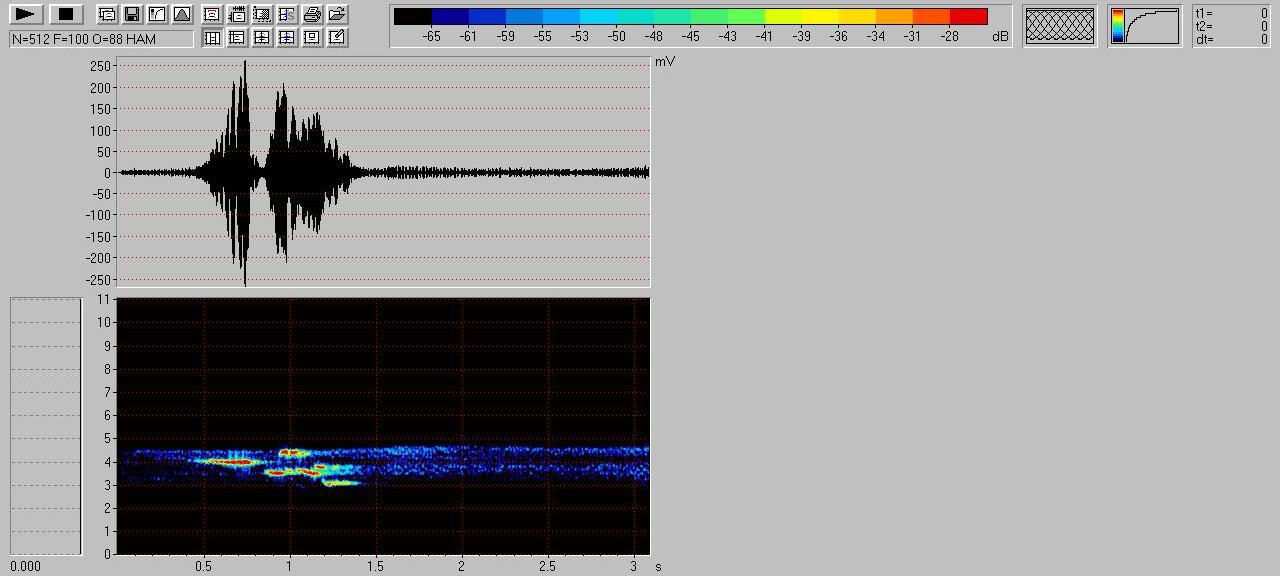Screen dimensions: 1280x576
Task: Click the color gradient curve button
Action: (x=1144, y=26)
